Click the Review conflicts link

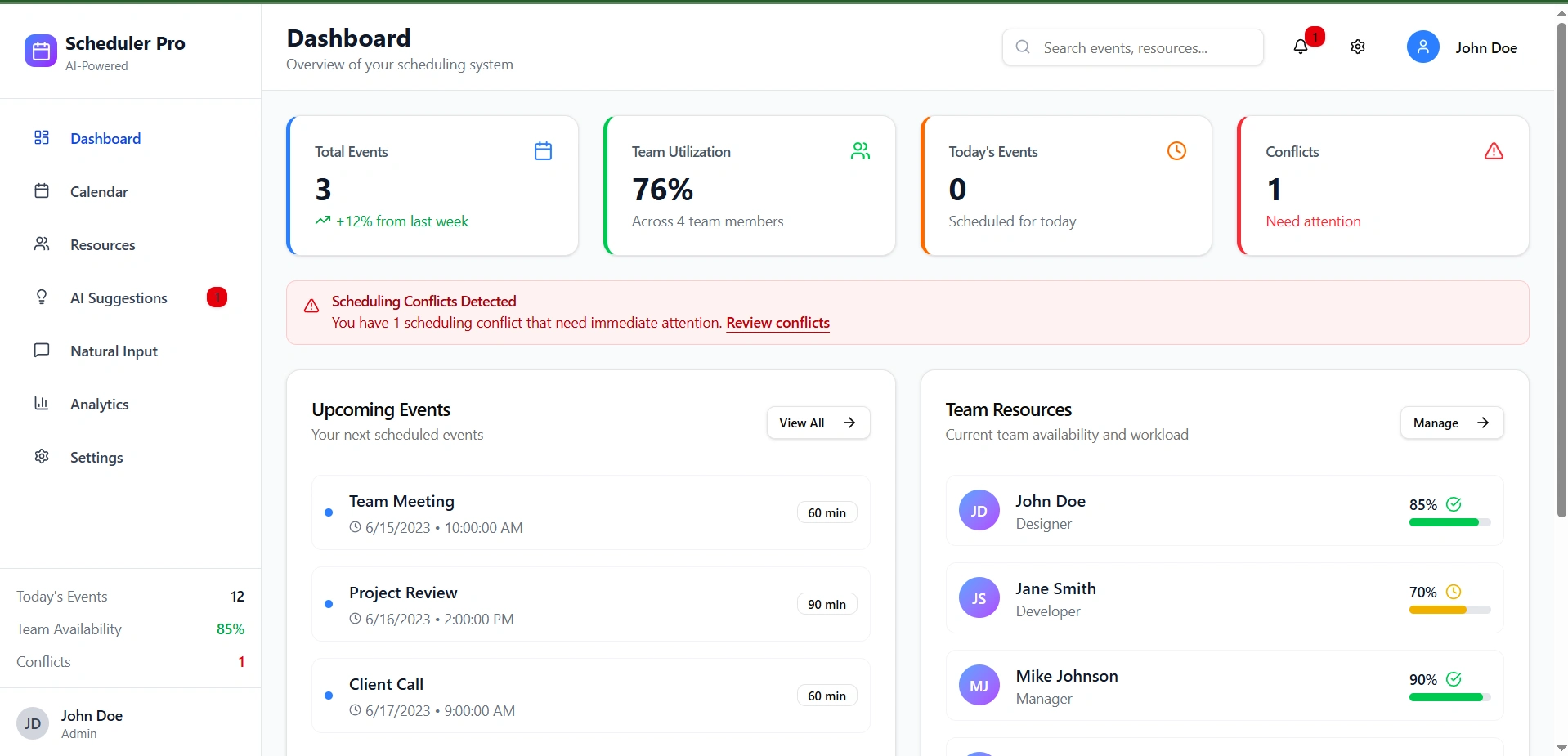tap(777, 323)
